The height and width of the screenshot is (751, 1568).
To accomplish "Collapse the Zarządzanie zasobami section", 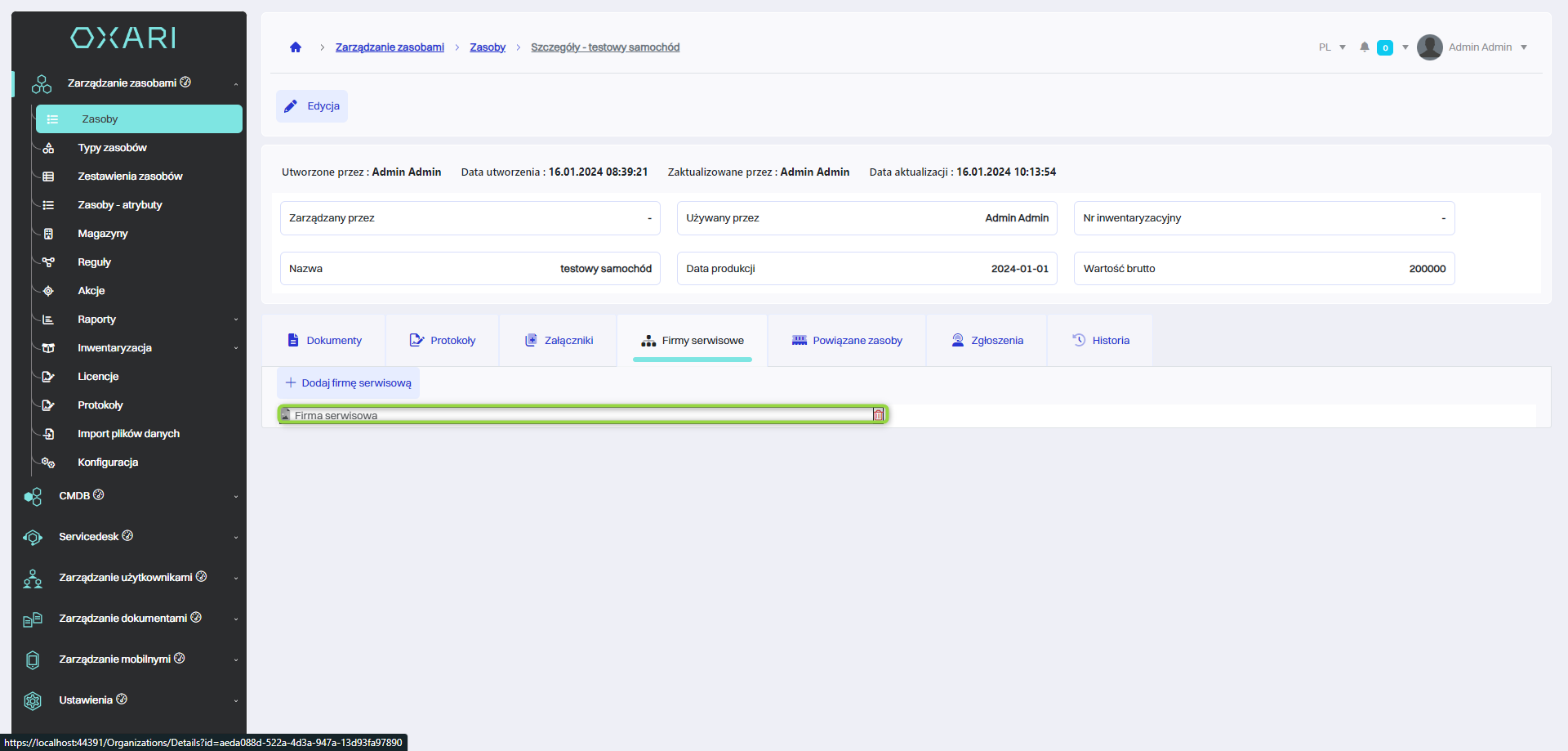I will (x=236, y=83).
